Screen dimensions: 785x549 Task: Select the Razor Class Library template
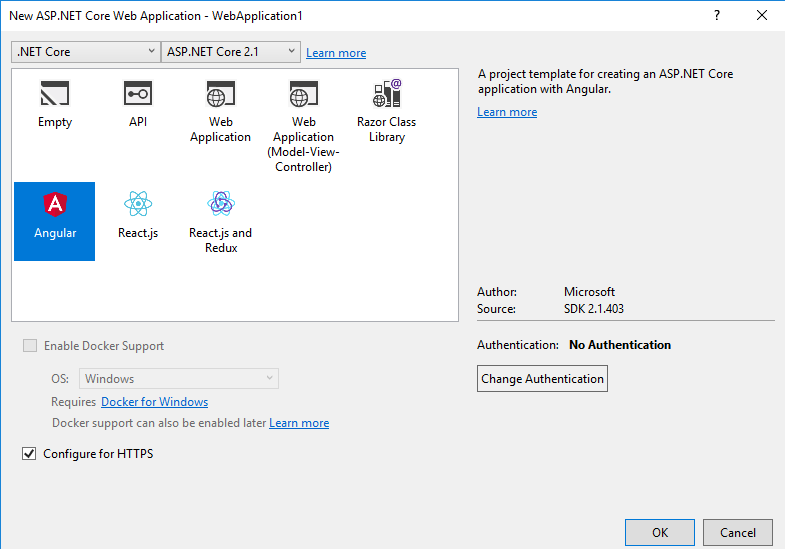386,95
